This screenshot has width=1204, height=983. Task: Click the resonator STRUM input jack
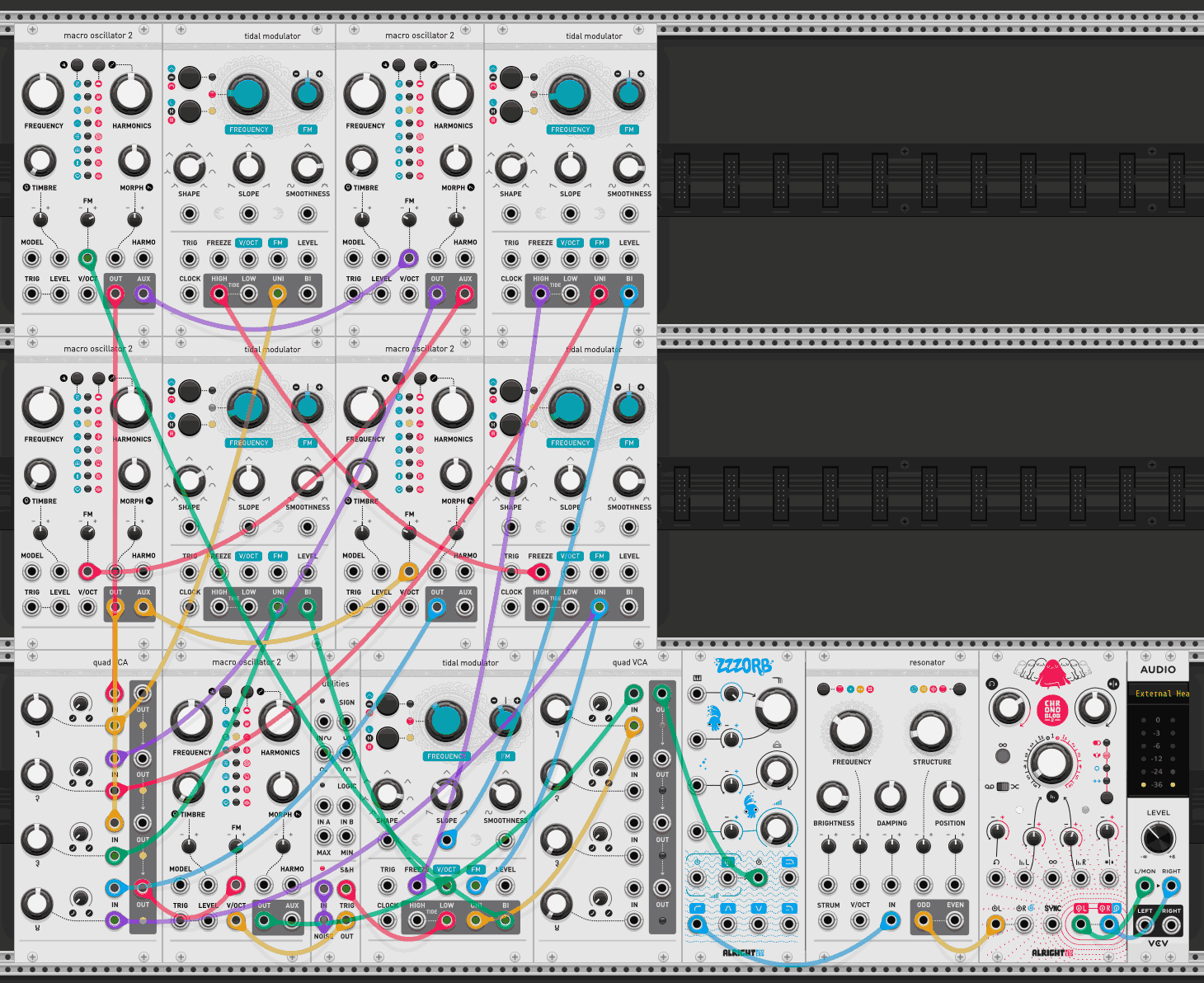coord(827,921)
